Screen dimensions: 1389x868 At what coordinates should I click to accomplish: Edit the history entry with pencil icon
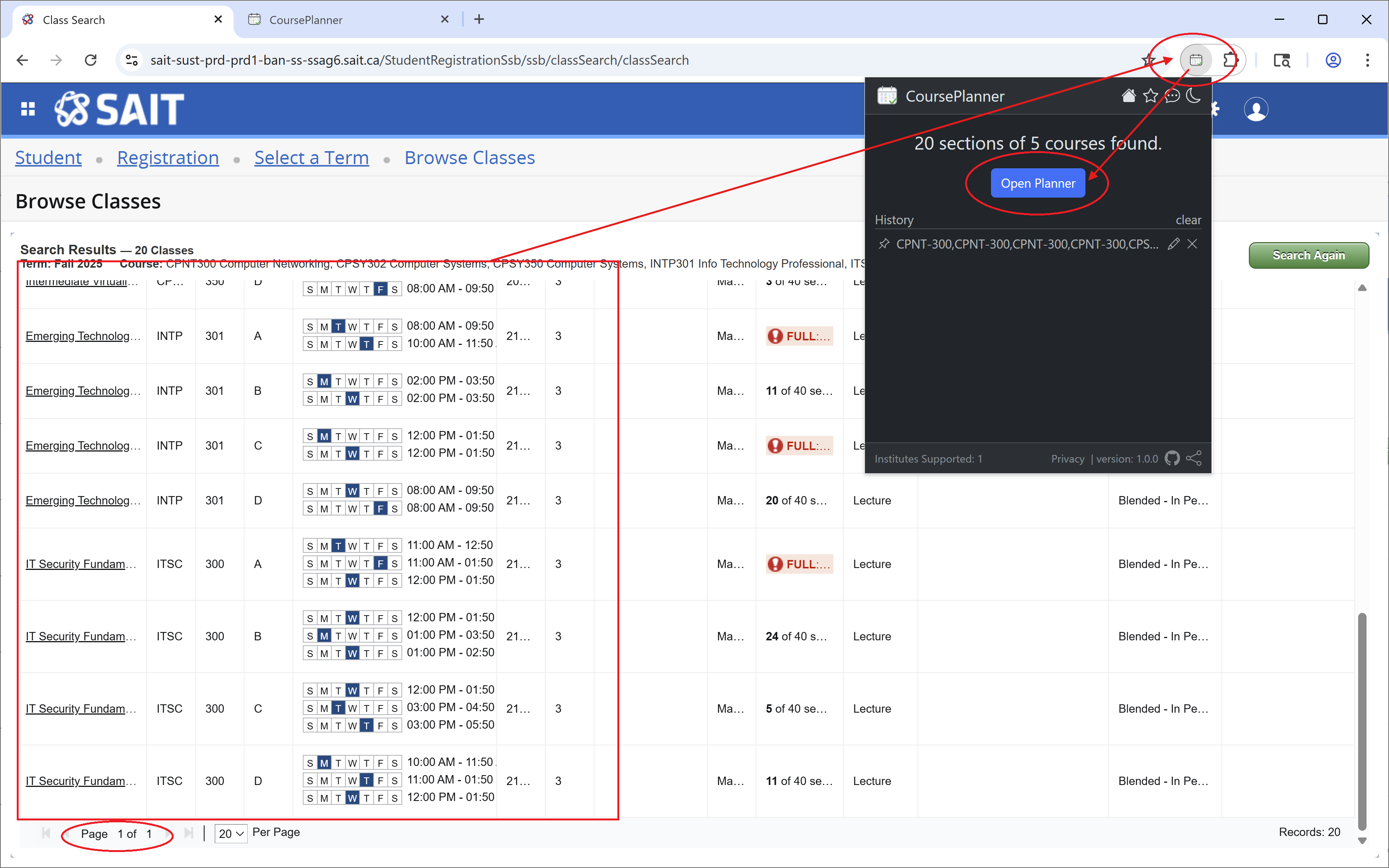(1173, 244)
